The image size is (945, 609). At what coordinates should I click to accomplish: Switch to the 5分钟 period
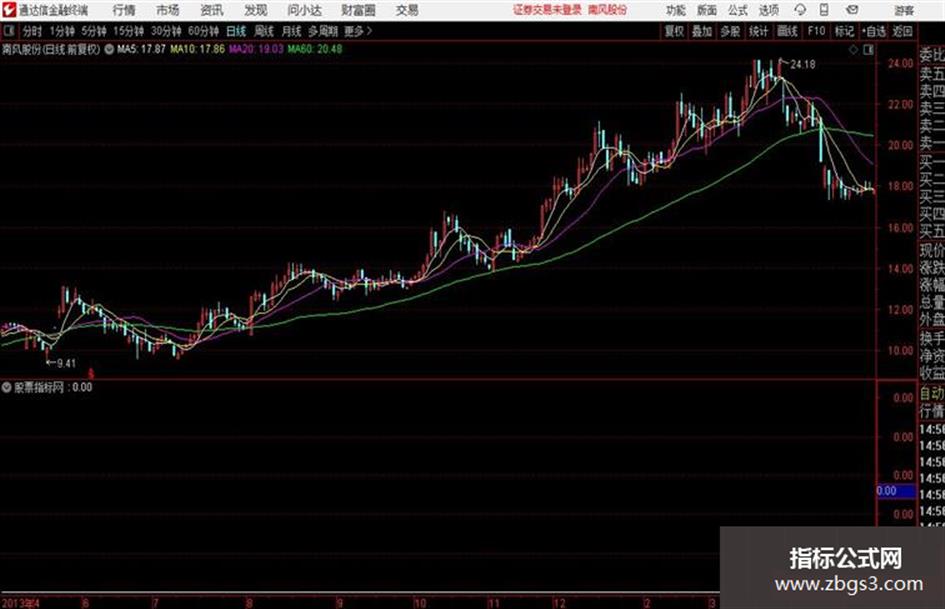[94, 31]
